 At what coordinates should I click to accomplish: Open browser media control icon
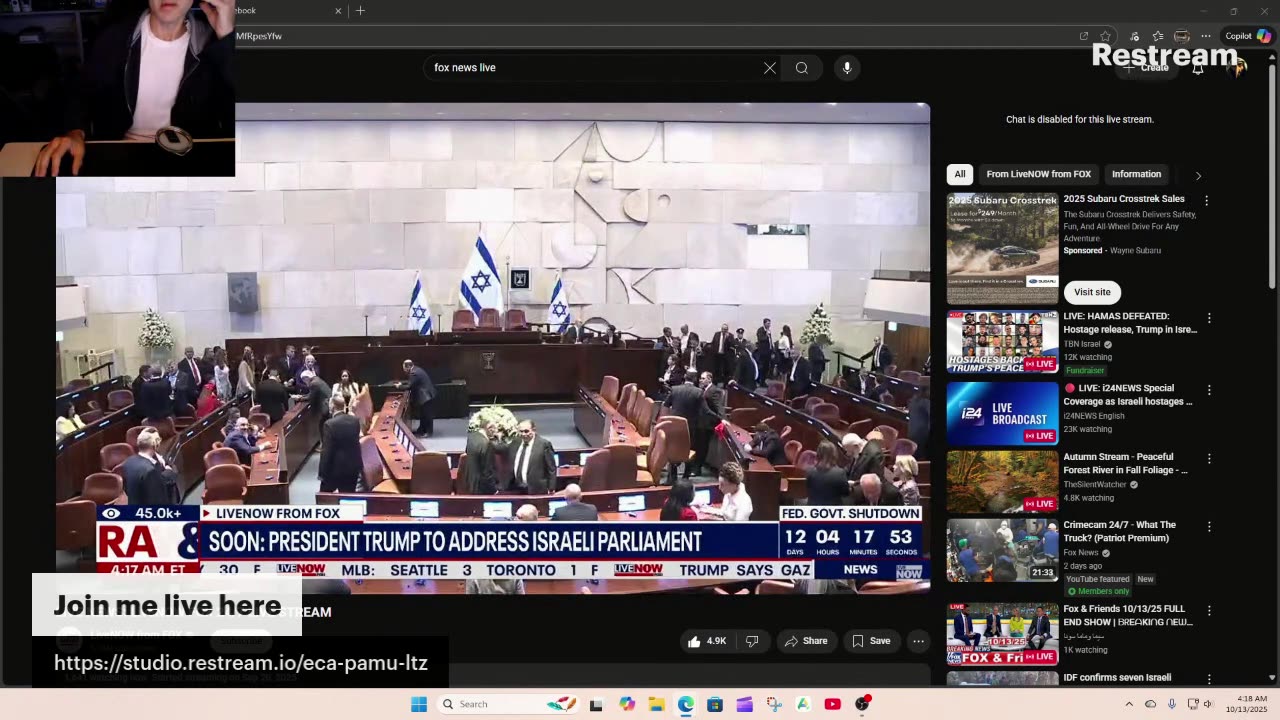[x=1133, y=36]
